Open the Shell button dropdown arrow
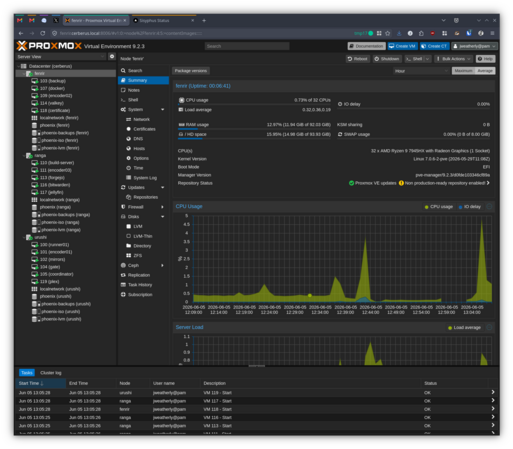The height and width of the screenshot is (449, 513). pos(427,59)
